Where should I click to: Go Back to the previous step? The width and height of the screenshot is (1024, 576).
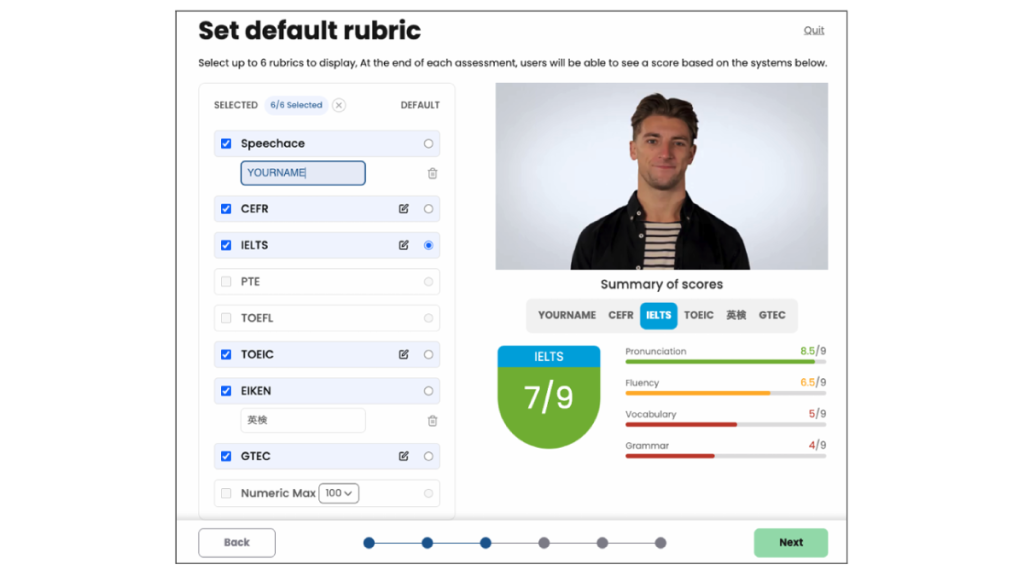[237, 542]
